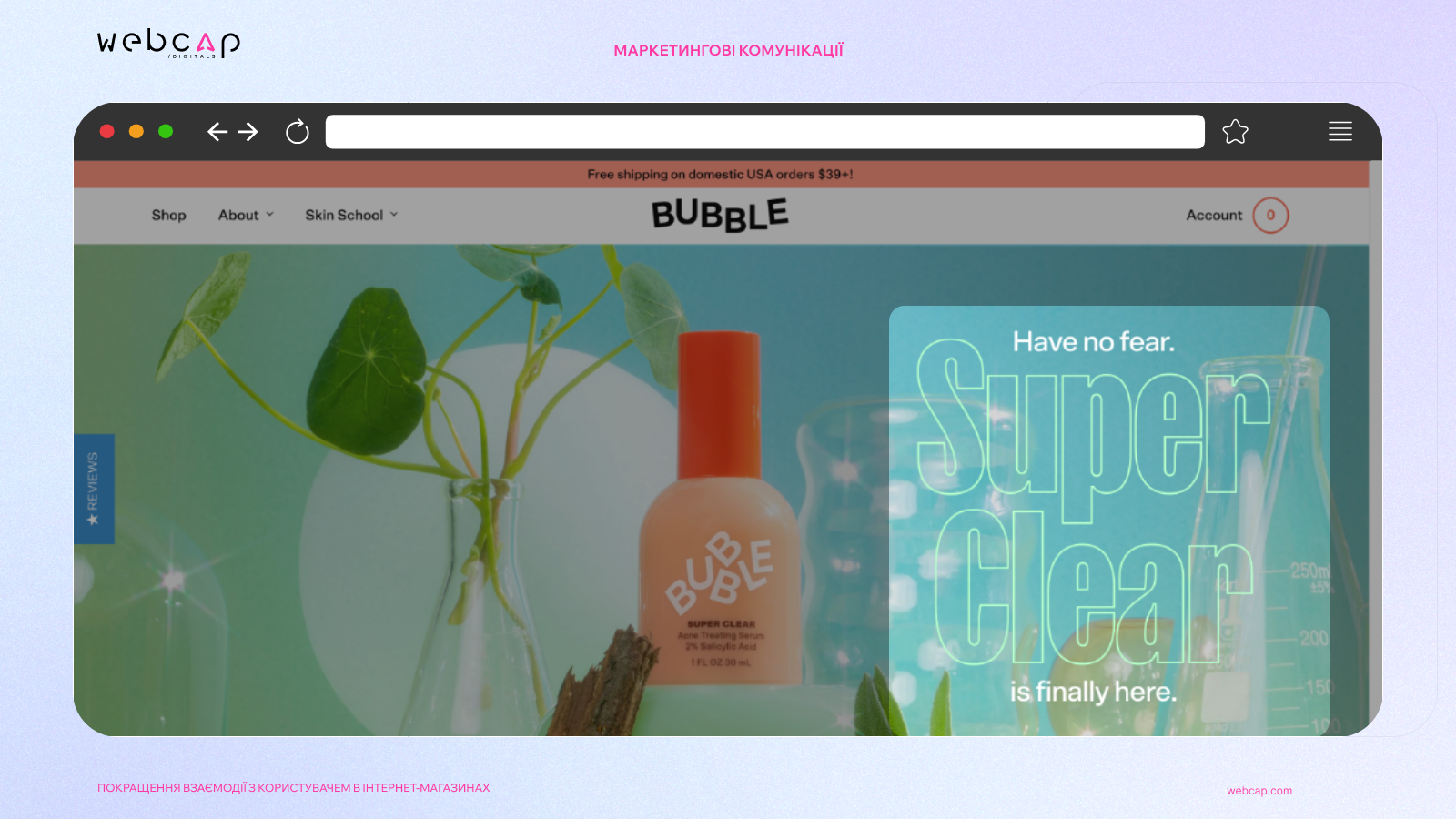
Task: Reload the page with refresh icon
Action: tap(298, 132)
